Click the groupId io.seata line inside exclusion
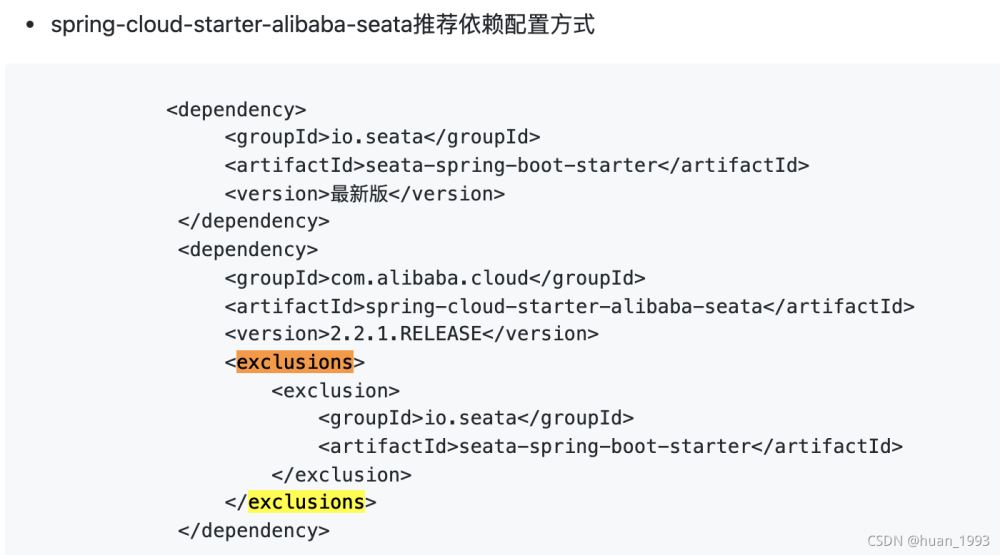Image resolution: width=1000 pixels, height=555 pixels. pos(476,418)
